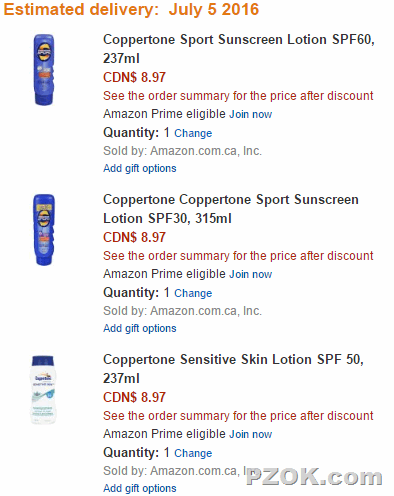
Task: Click the discount notice under the SPF30 price
Action: pos(238,256)
